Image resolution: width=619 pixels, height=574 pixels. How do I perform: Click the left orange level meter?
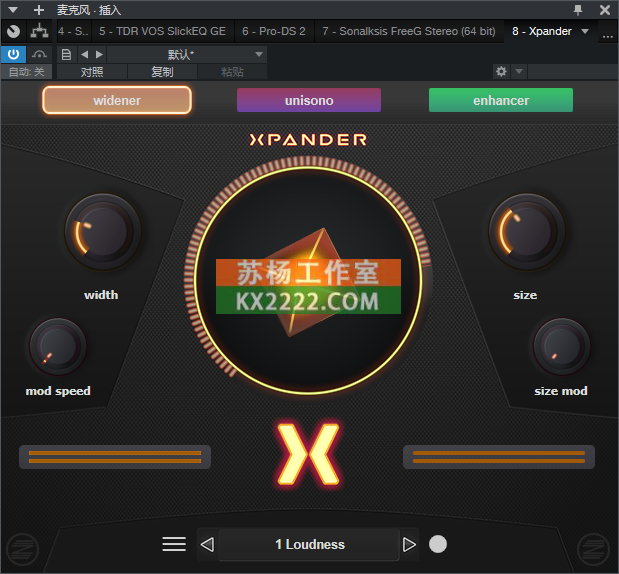[115, 457]
